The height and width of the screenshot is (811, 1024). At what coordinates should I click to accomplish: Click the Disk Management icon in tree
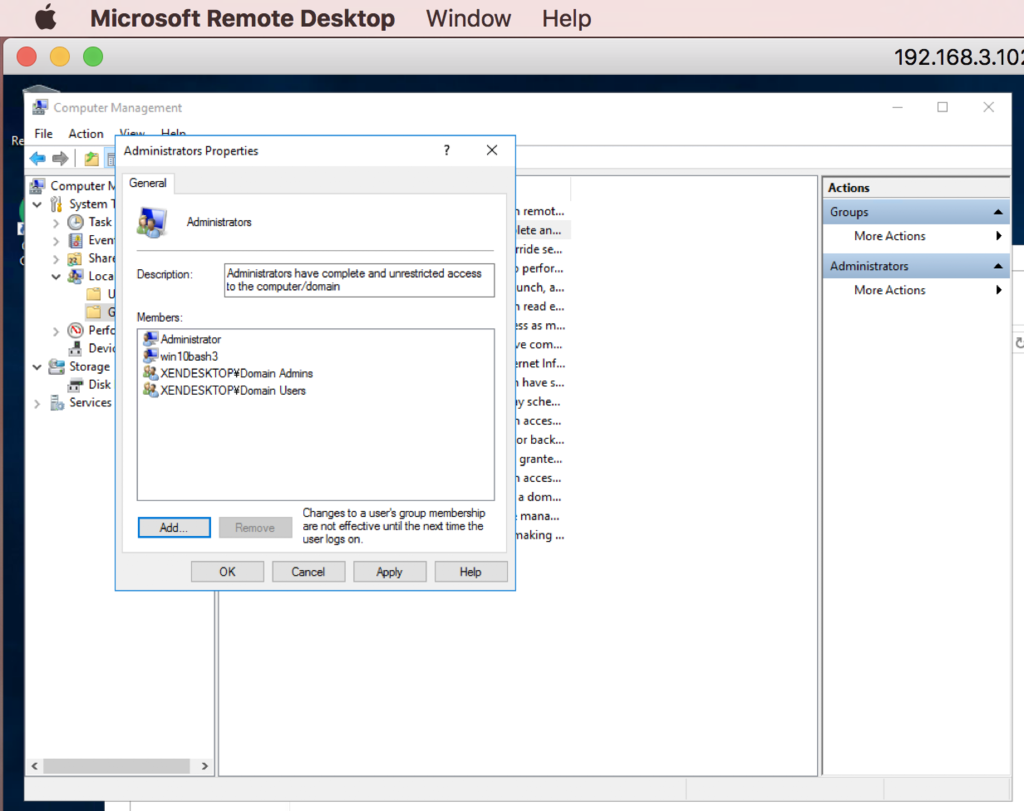76,385
